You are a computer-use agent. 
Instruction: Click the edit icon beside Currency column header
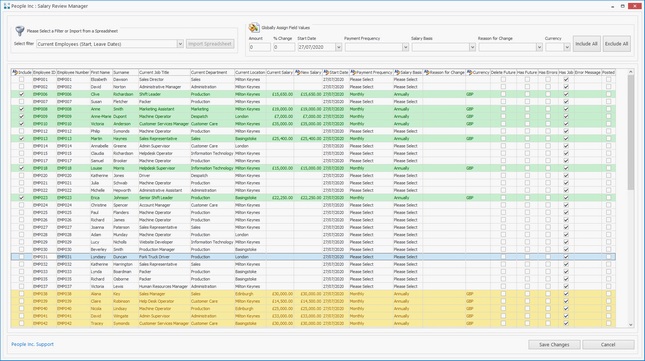[469, 72]
